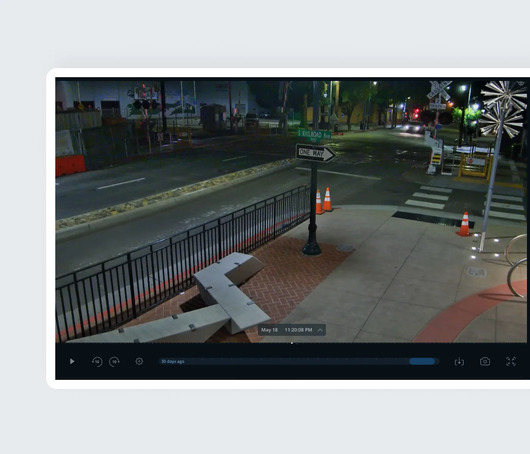Enter fullscreen video mode
Screen dimensions: 530x454
(x=511, y=361)
